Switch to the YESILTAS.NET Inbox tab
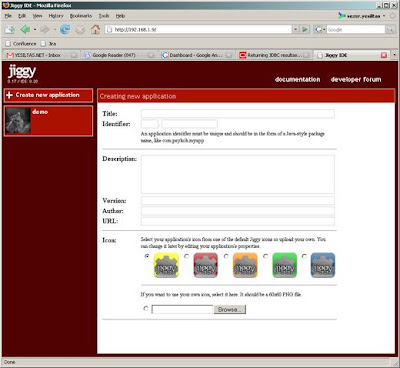 click(x=41, y=55)
